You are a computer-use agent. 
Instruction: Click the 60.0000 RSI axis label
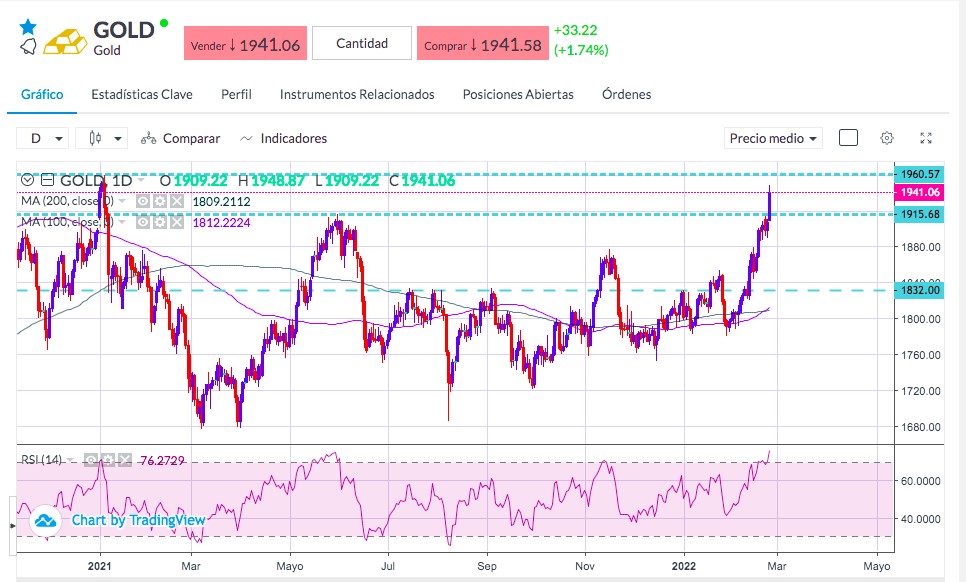pyautogui.click(x=920, y=481)
